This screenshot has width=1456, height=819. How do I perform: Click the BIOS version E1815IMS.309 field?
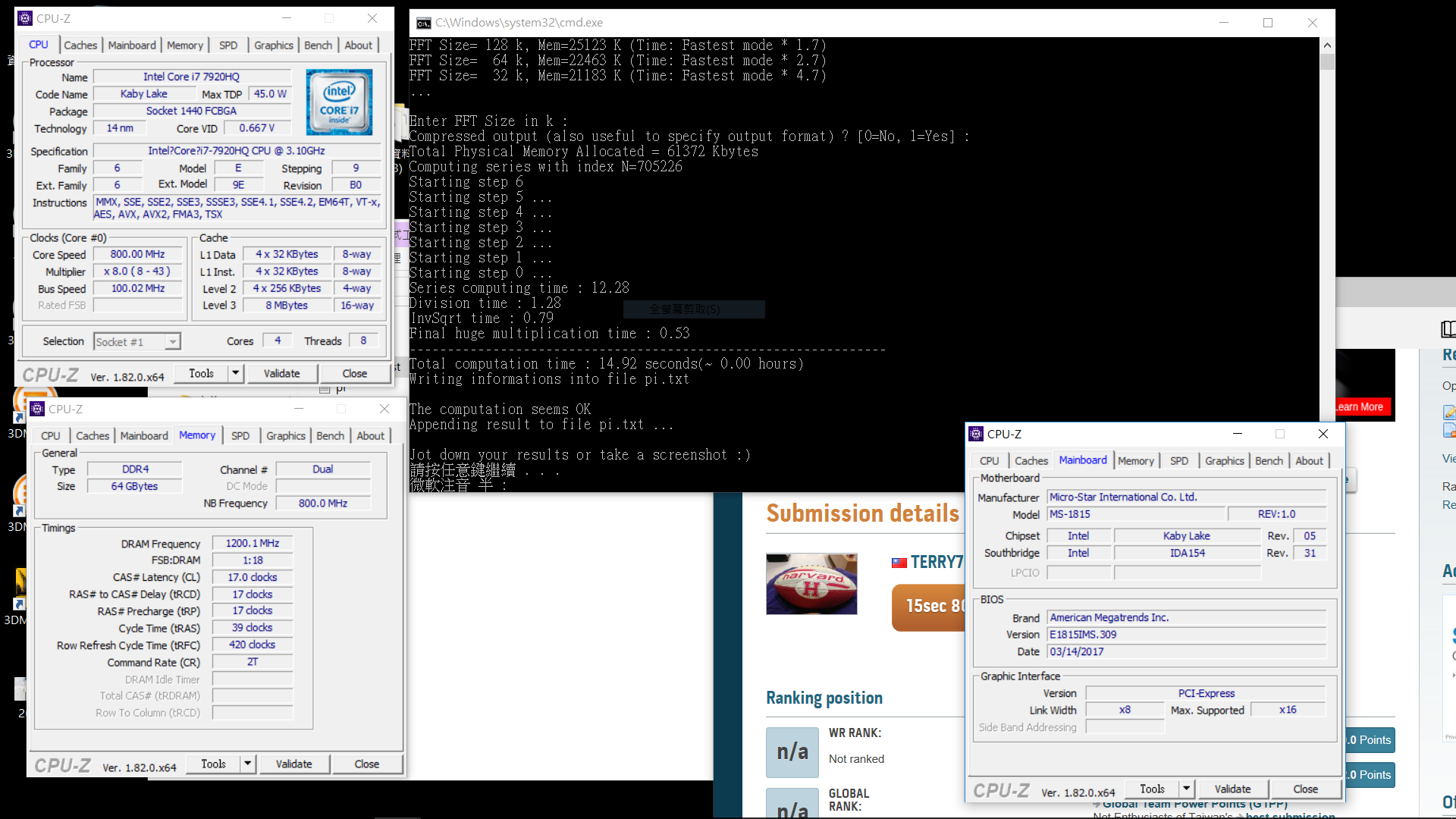[x=1187, y=635]
